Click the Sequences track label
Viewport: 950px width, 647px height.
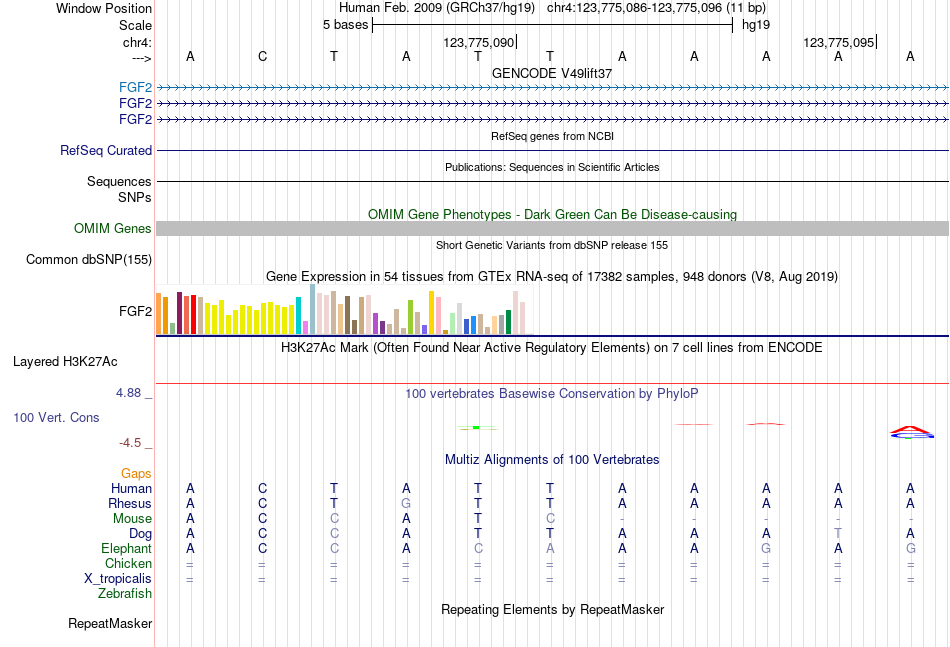click(x=119, y=181)
